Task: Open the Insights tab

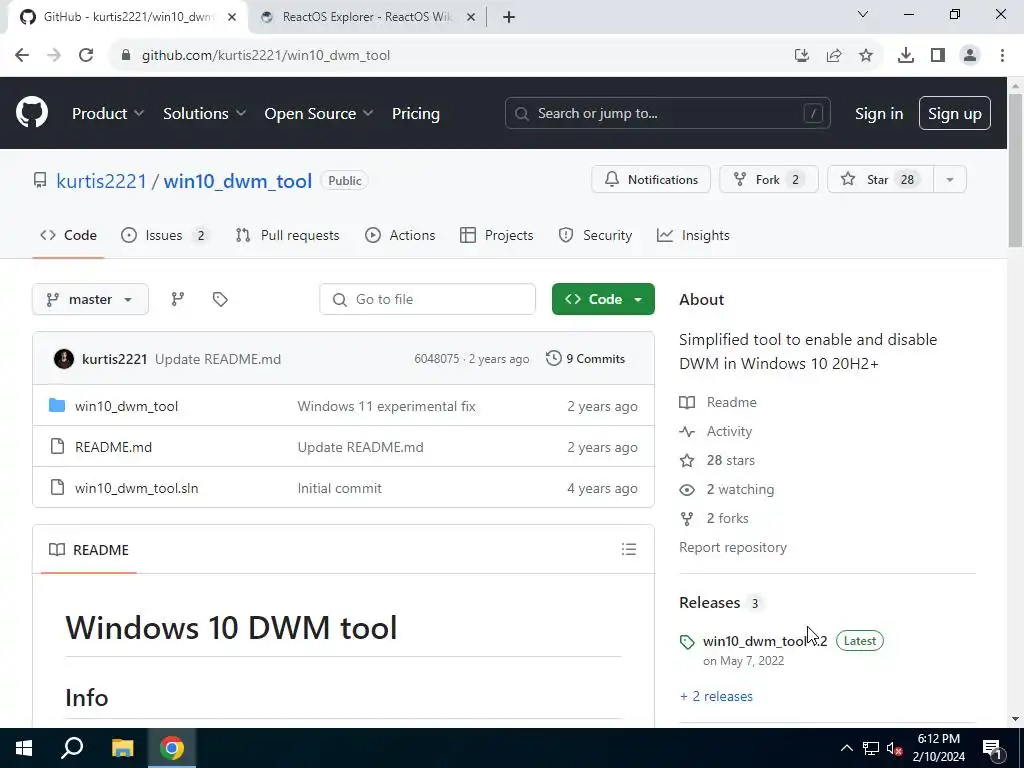Action: (x=693, y=235)
